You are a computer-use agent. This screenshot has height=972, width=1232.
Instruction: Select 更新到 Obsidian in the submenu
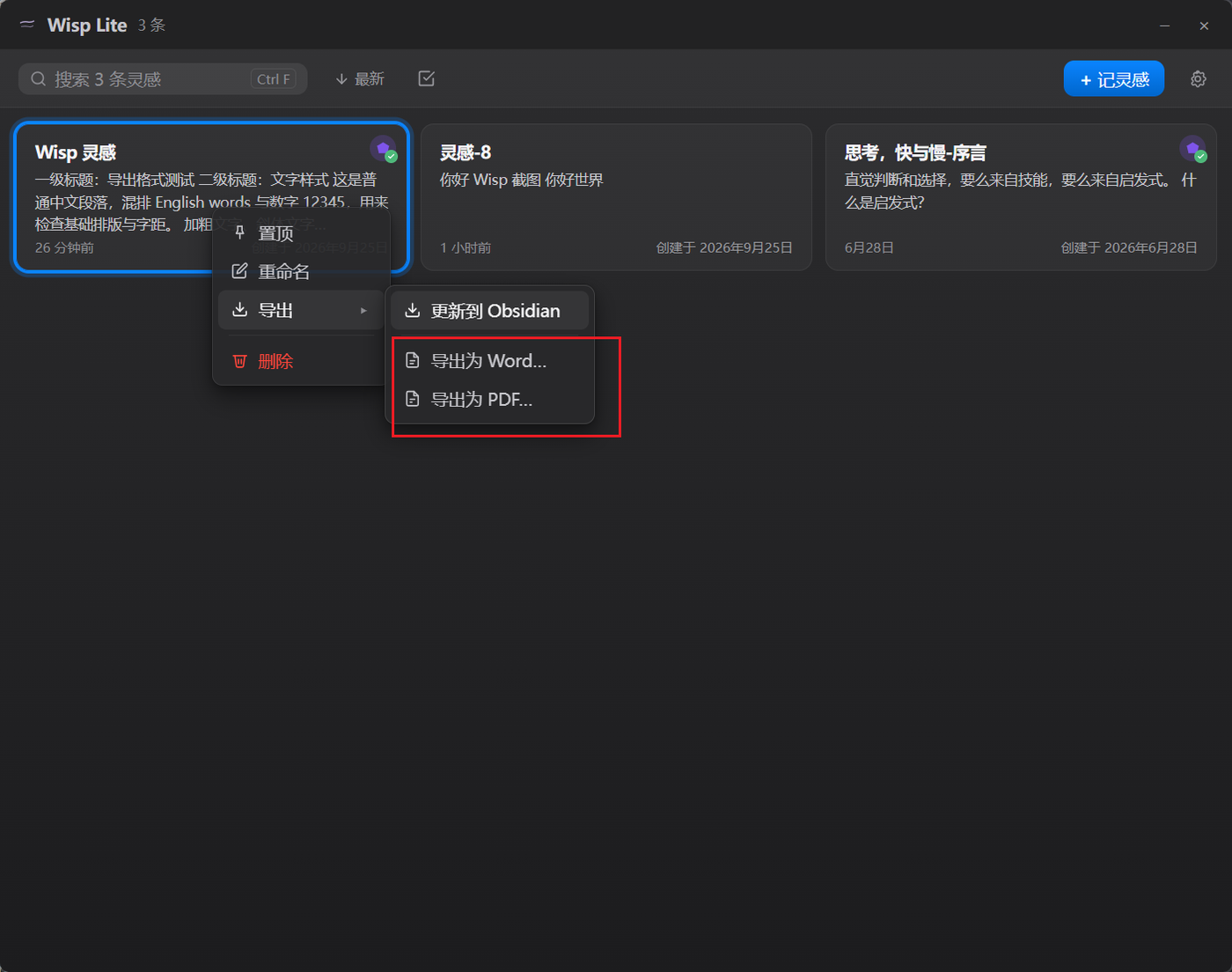(x=489, y=311)
